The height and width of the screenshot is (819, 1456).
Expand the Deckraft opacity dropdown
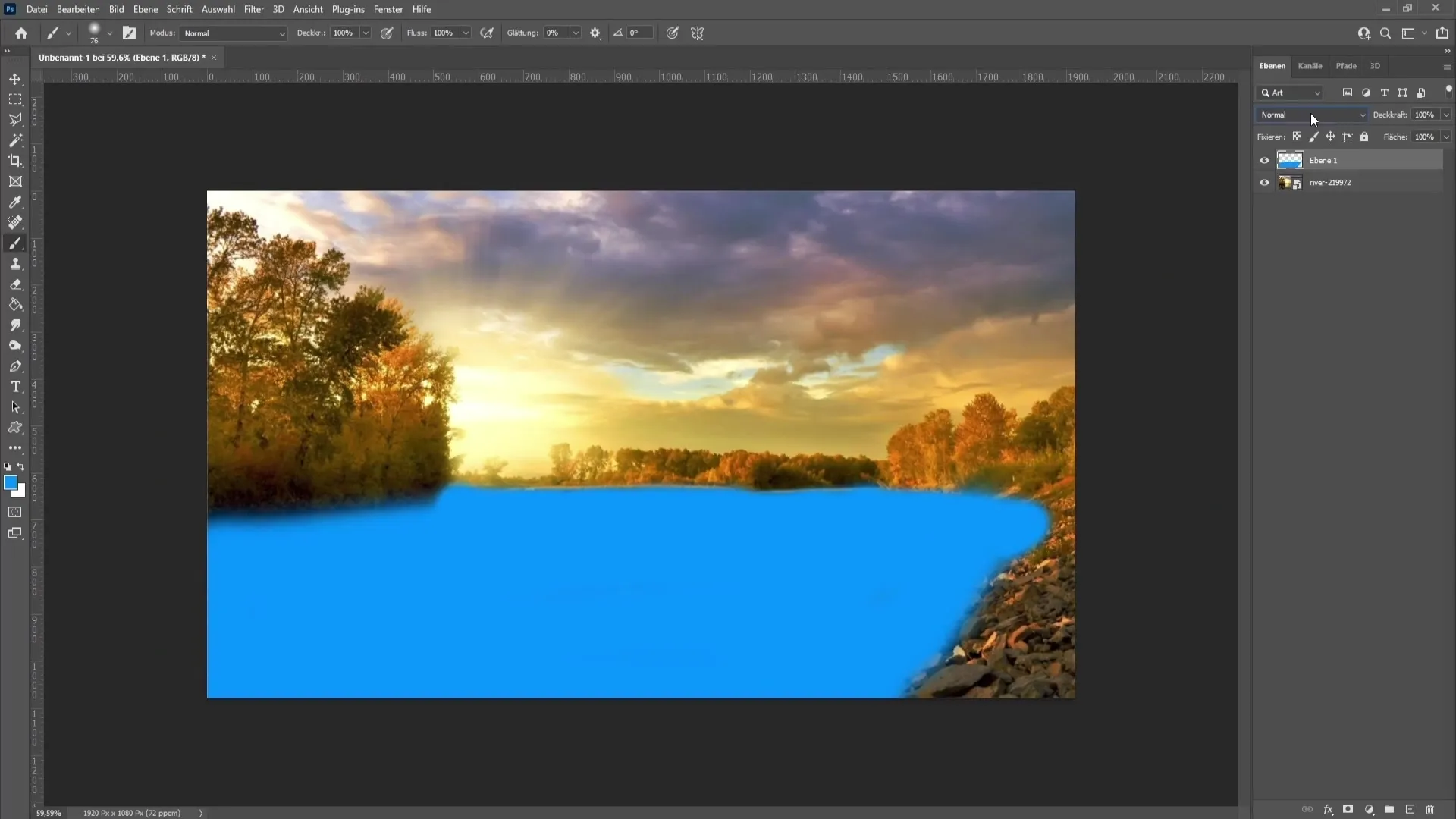(x=1448, y=114)
